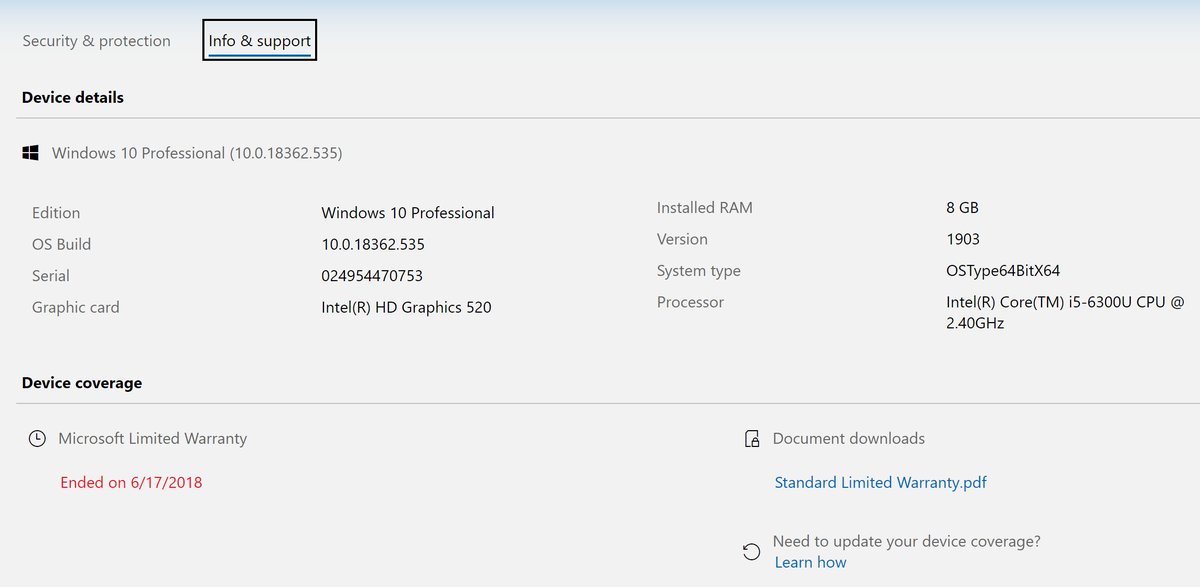Click the Edition field label
The image size is (1200, 587).
point(56,213)
